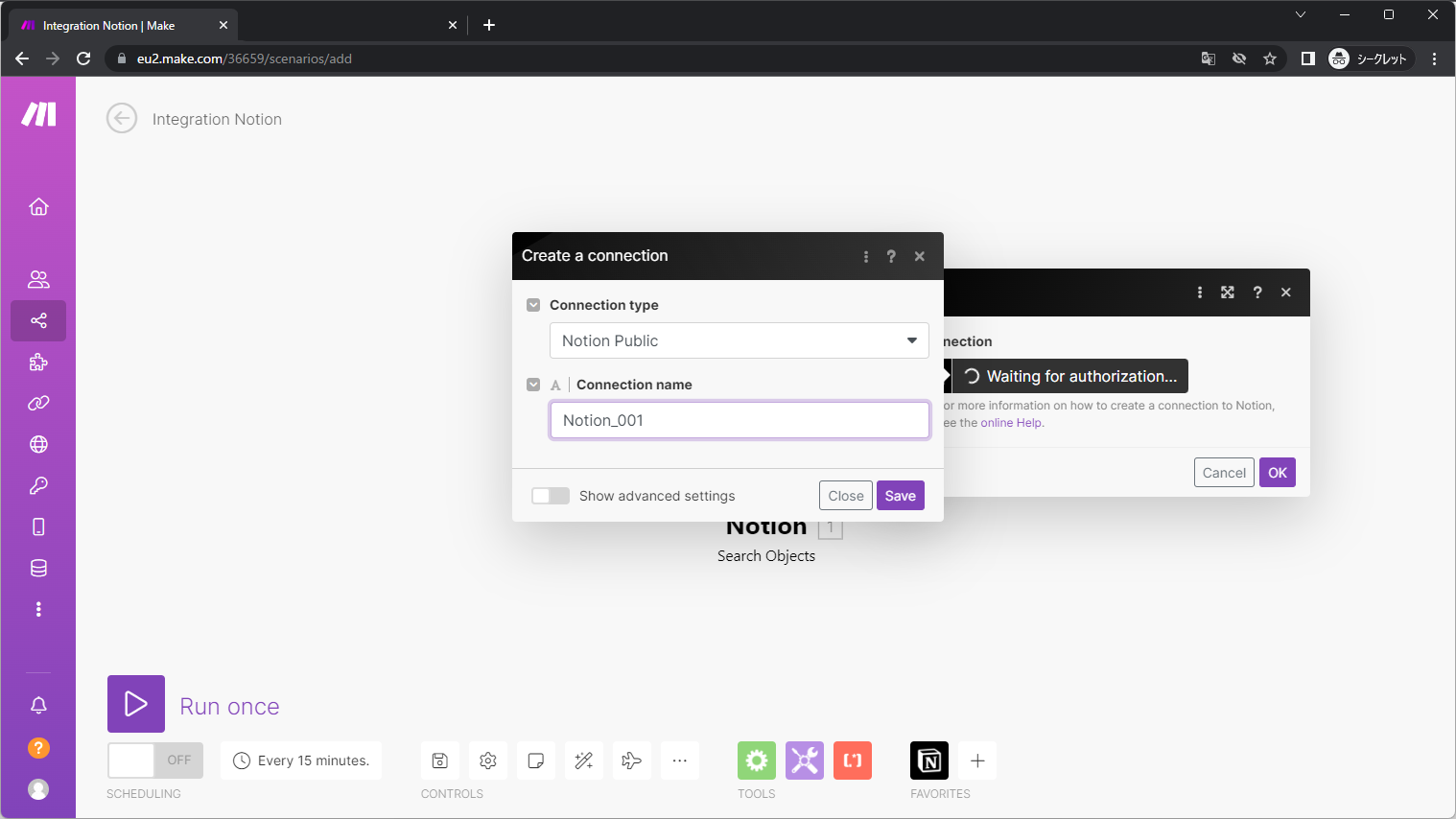This screenshot has height=819, width=1456.
Task: Open the orange Text parser brackets tool
Action: point(853,760)
